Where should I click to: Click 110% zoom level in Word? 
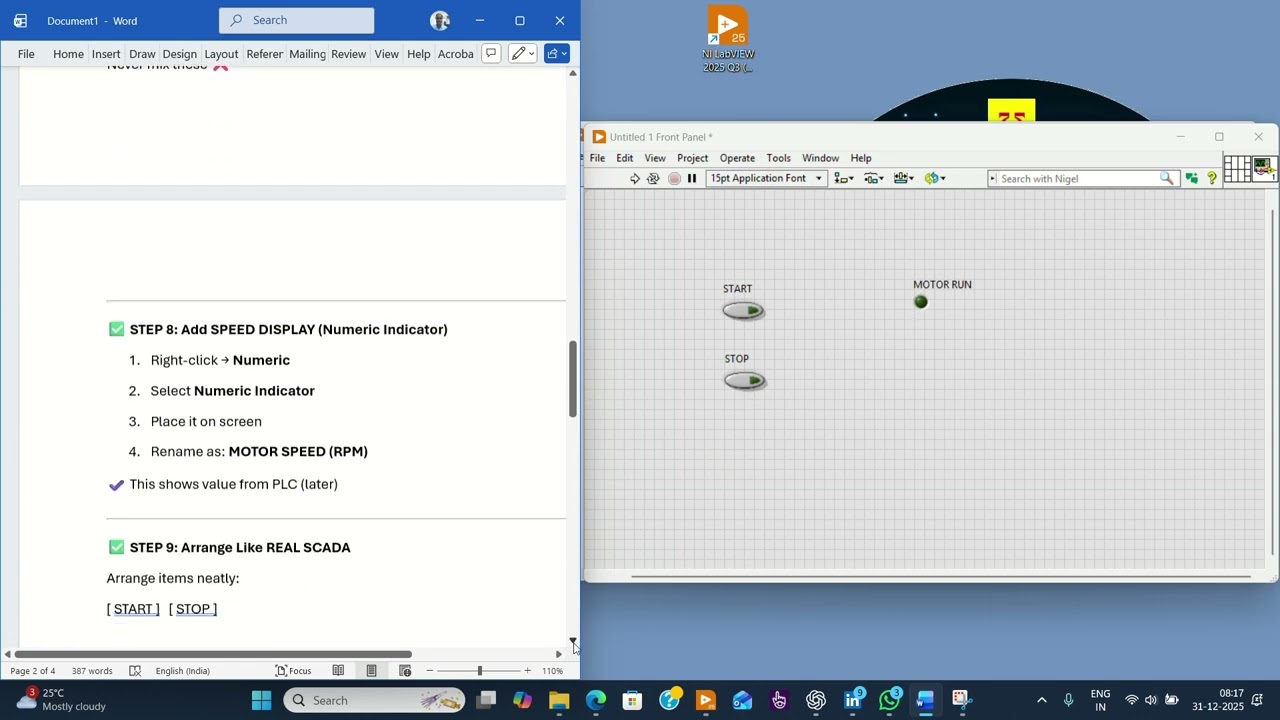click(x=553, y=671)
